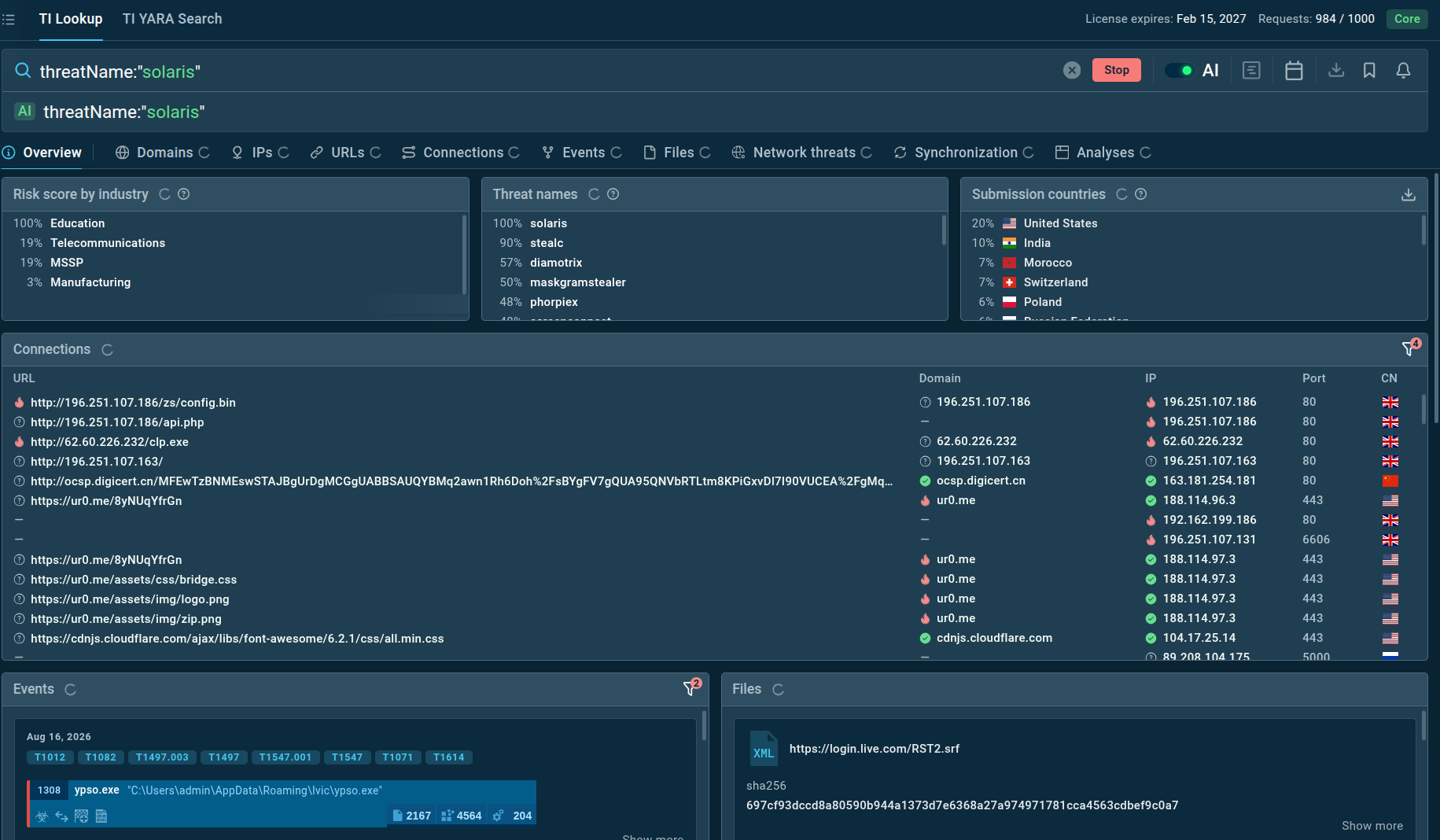Open the Domains tab
Viewport: 1440px width, 840px height.
(163, 153)
